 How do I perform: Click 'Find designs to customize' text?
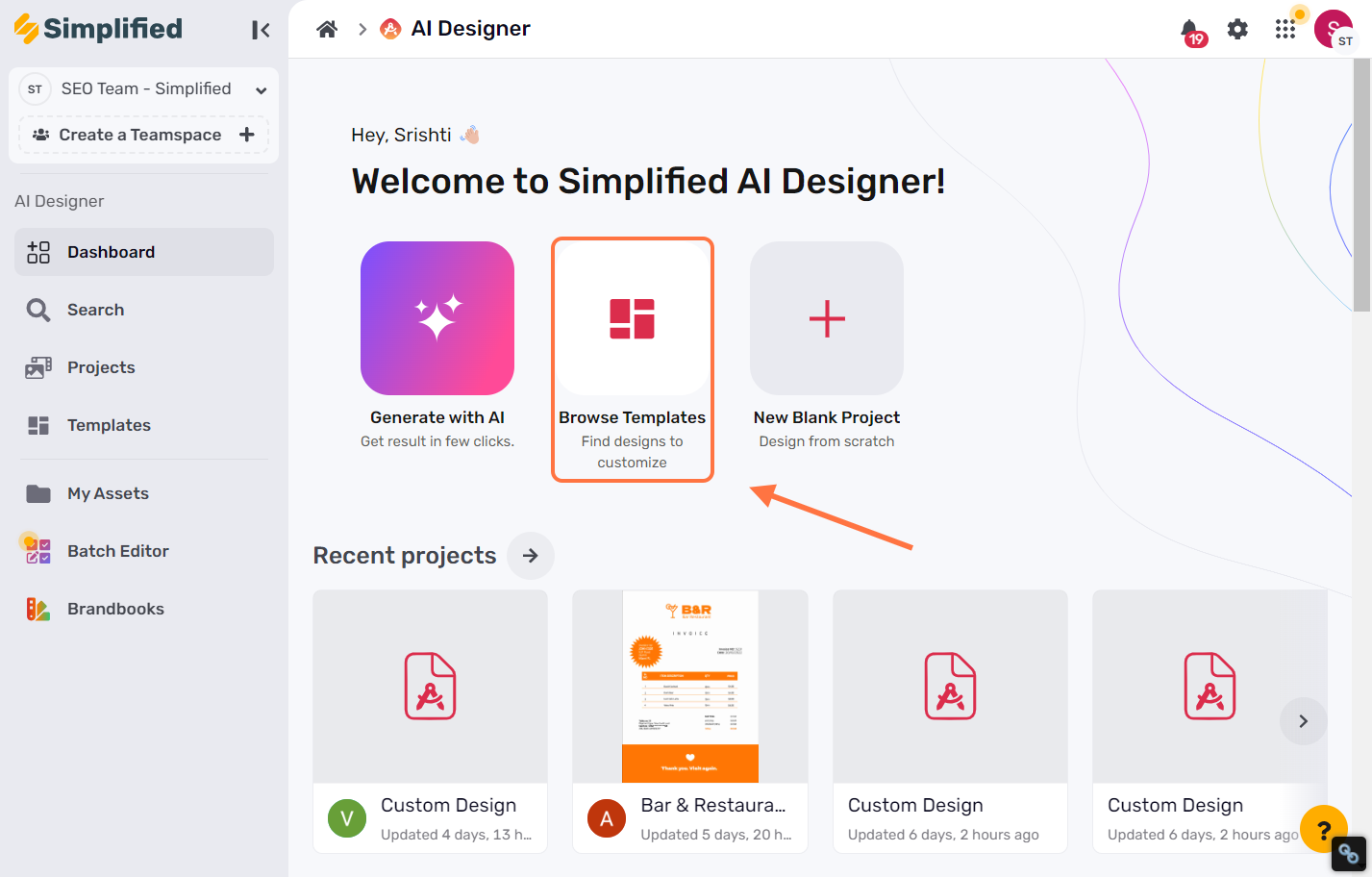632,452
